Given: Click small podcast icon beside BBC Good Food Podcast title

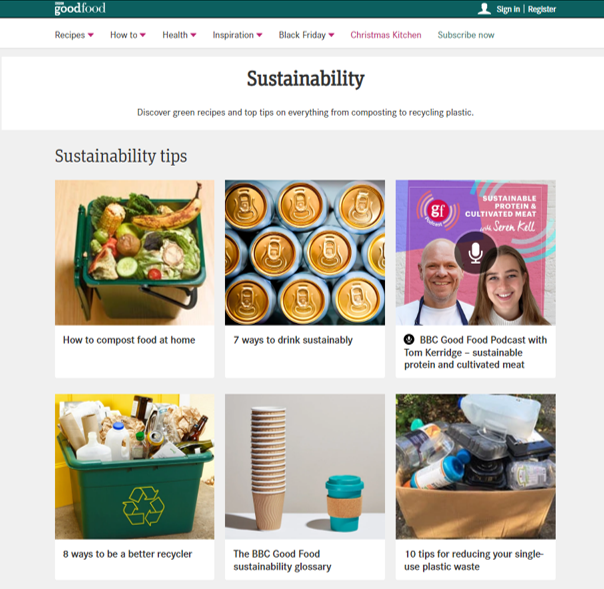Looking at the screenshot, I should point(409,340).
